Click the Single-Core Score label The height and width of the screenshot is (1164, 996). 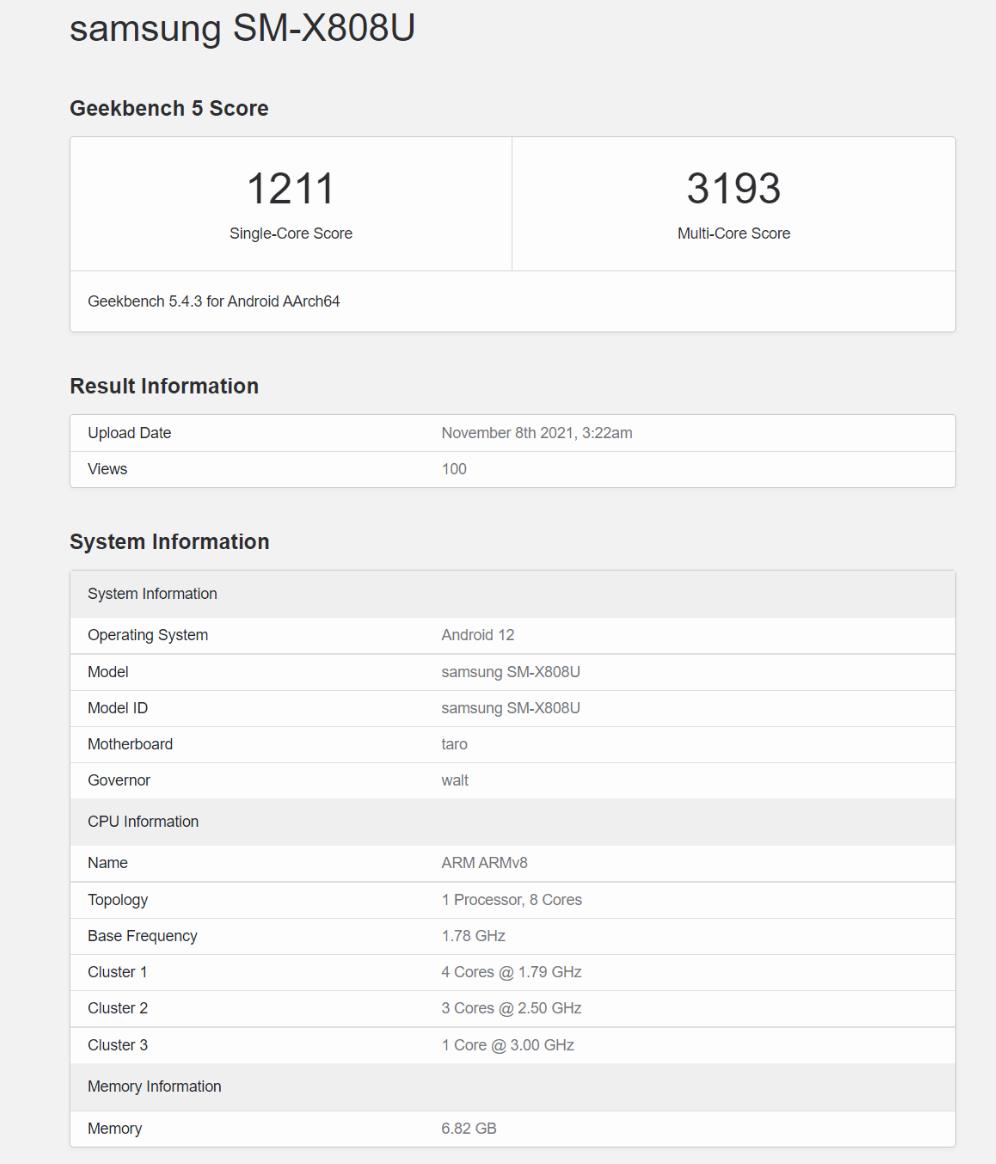(290, 234)
